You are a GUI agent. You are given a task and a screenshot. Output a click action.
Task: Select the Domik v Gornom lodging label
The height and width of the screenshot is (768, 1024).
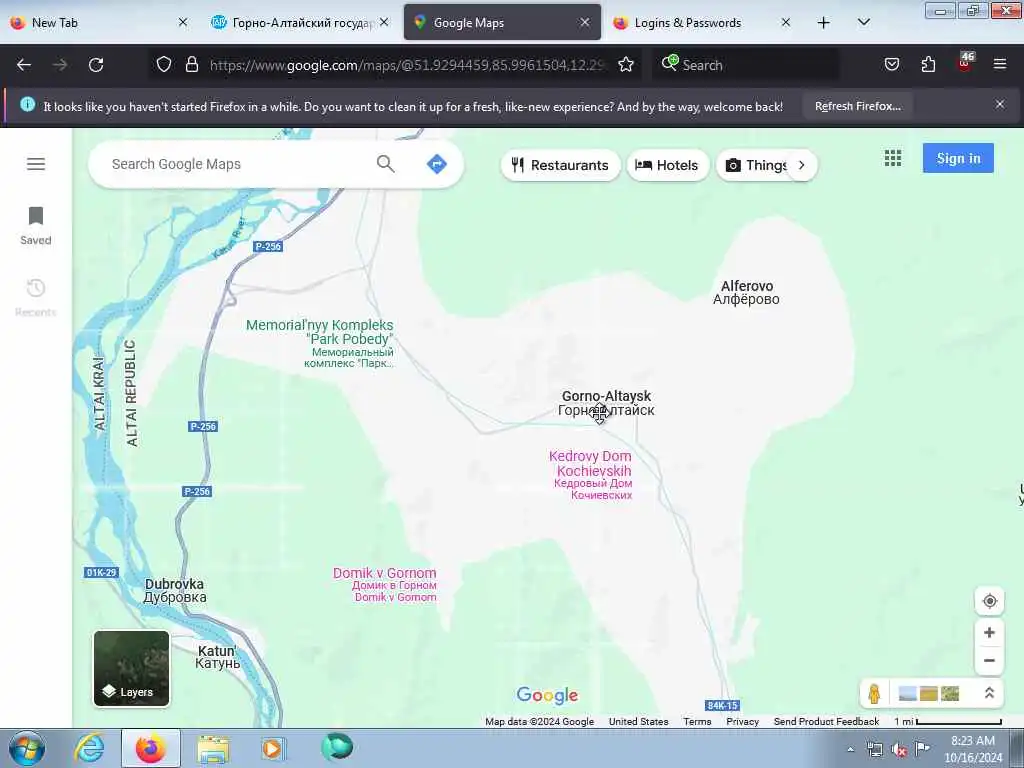(385, 584)
